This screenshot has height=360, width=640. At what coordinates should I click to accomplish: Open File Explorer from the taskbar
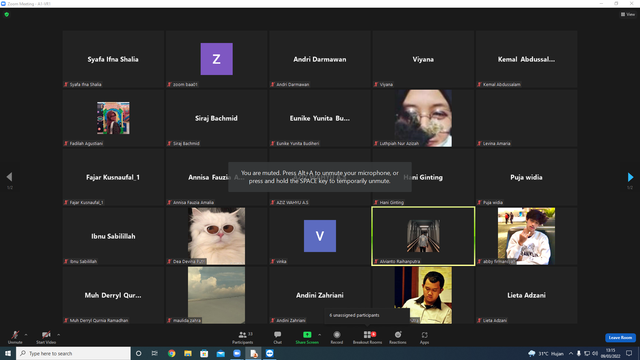[x=188, y=353]
